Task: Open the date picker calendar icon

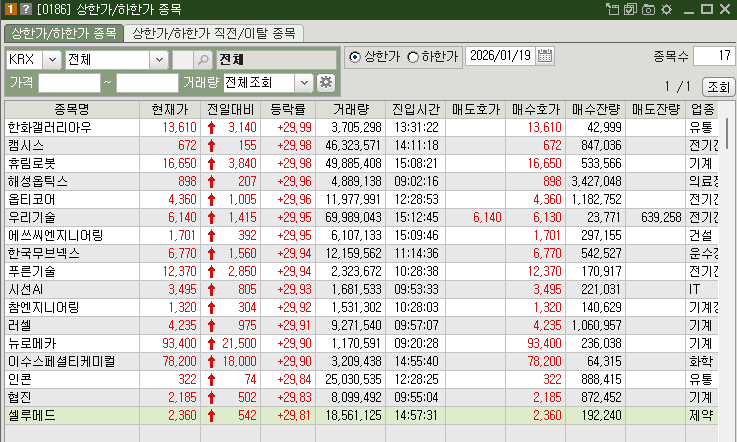Action: [x=545, y=55]
